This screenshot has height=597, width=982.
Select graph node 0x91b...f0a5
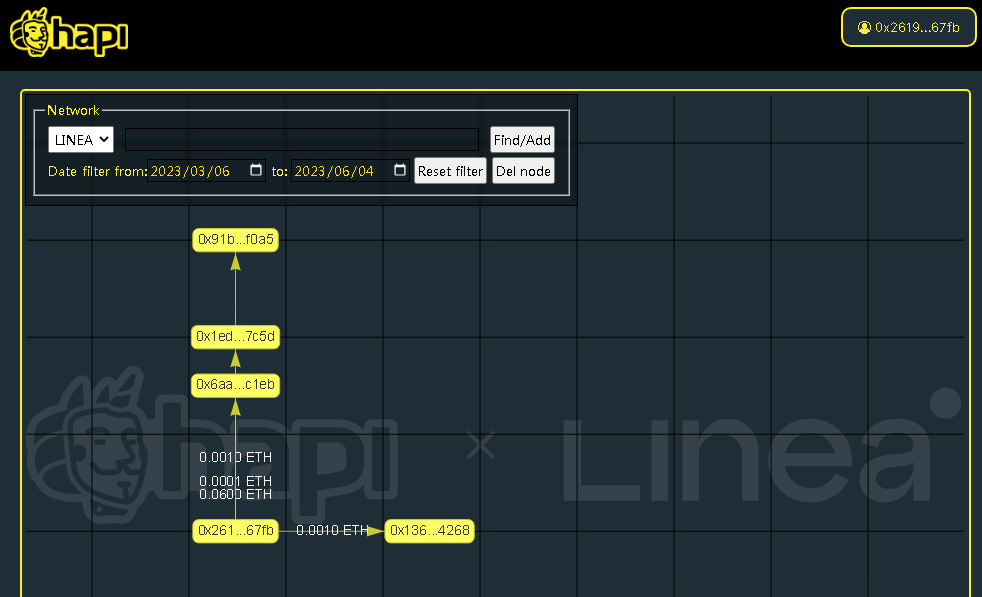pos(235,239)
